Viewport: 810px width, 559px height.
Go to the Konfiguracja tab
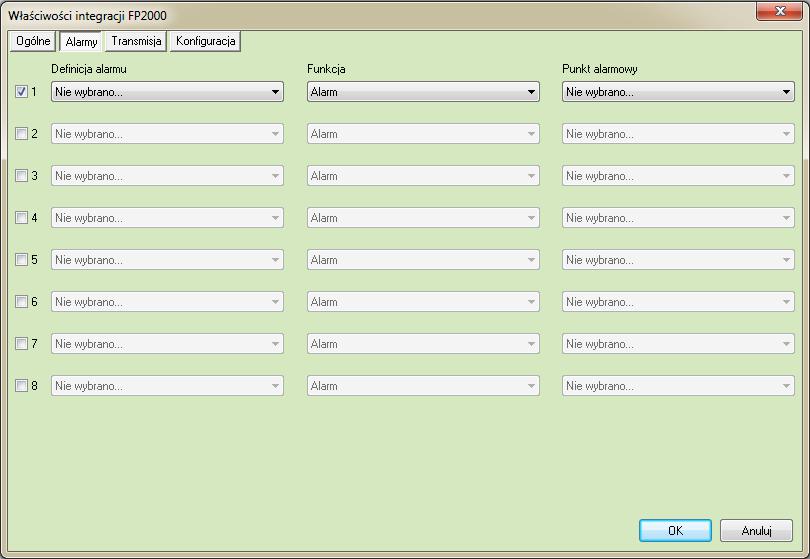click(206, 41)
